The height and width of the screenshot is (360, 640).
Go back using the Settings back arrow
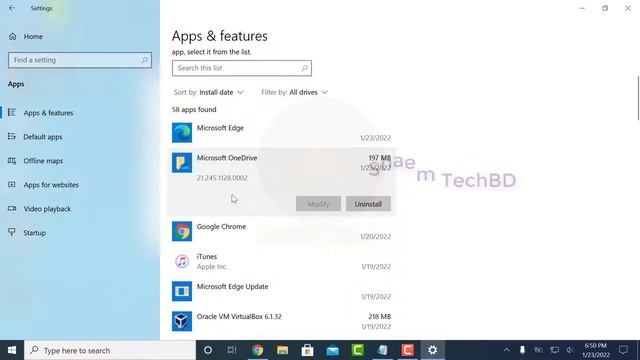pyautogui.click(x=12, y=8)
